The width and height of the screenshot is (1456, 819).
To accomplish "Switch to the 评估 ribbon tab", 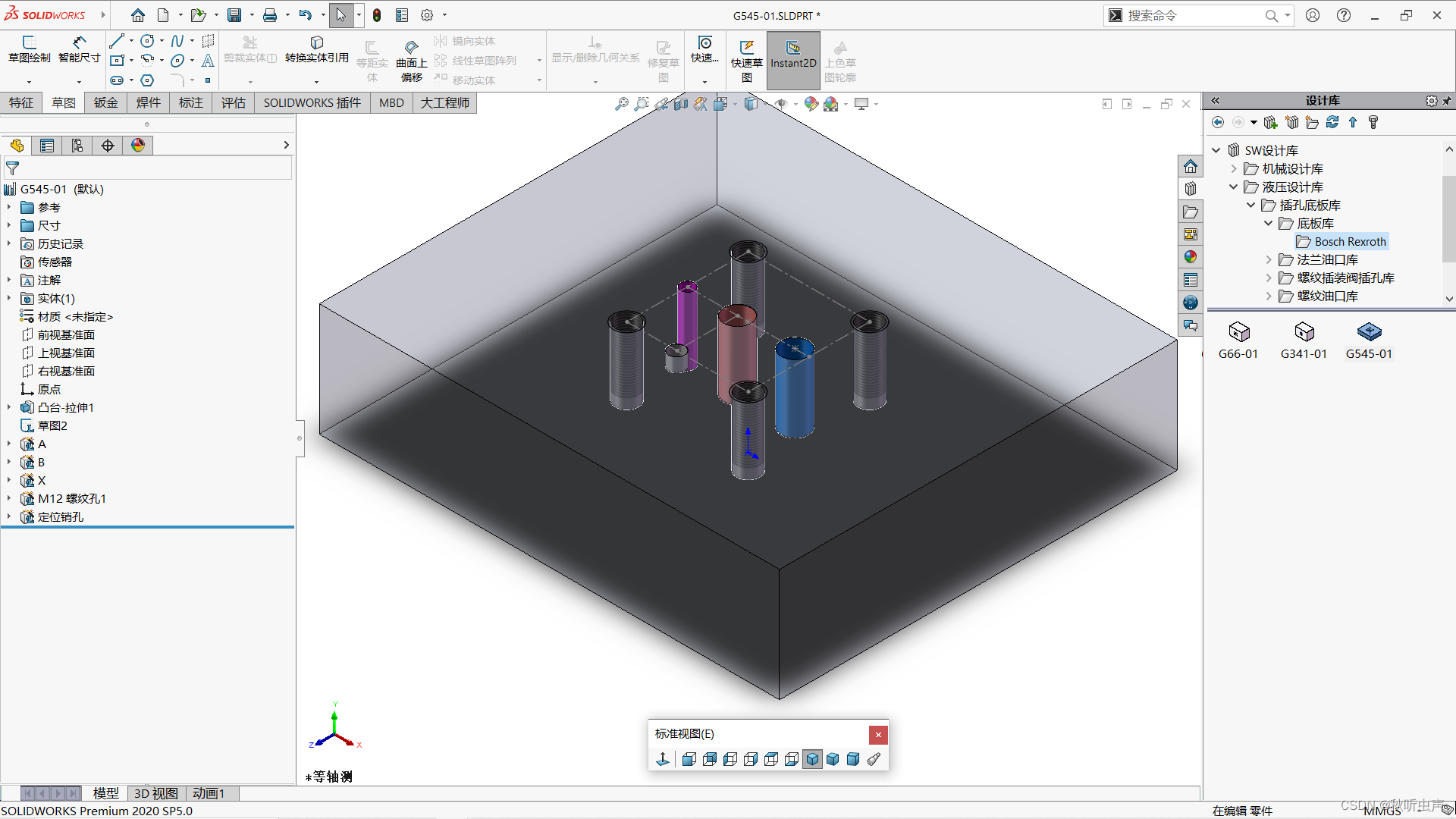I will 234,102.
